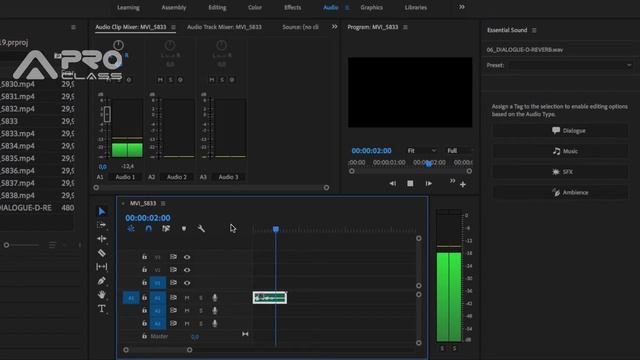Image resolution: width=640 pixels, height=360 pixels.
Task: Open the Audio Track Mixer tab
Action: click(224, 27)
